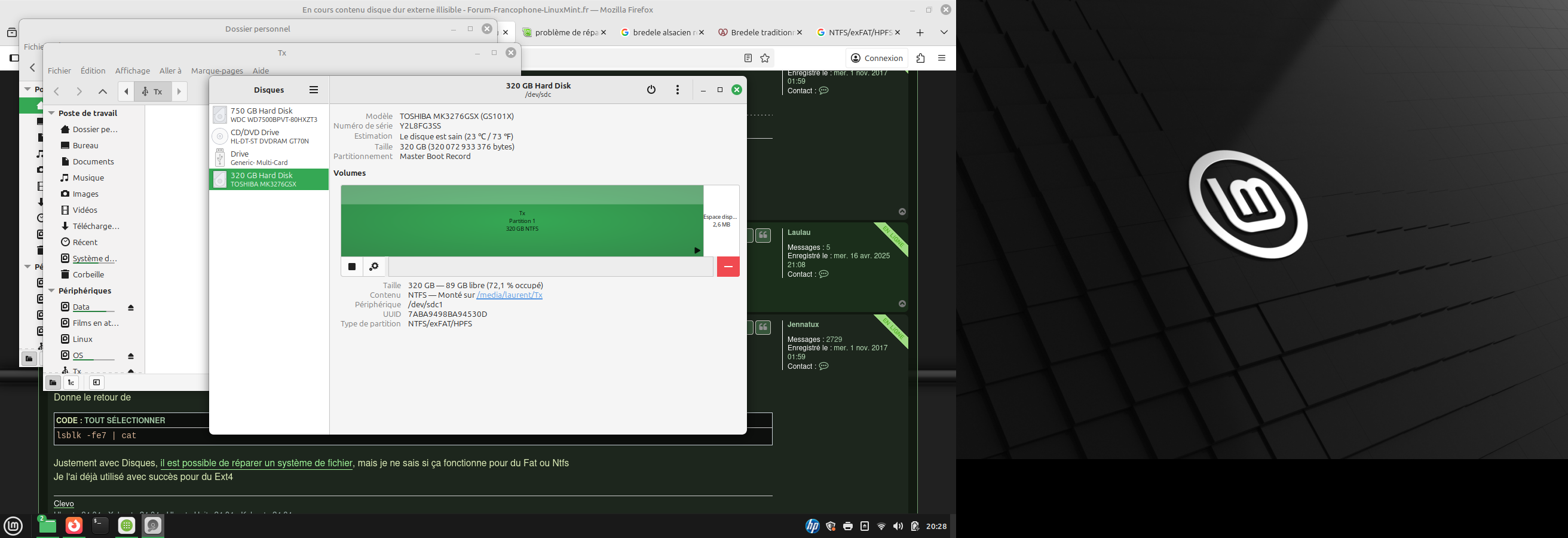
Task: Delete the selected partition with minus button
Action: click(728, 267)
